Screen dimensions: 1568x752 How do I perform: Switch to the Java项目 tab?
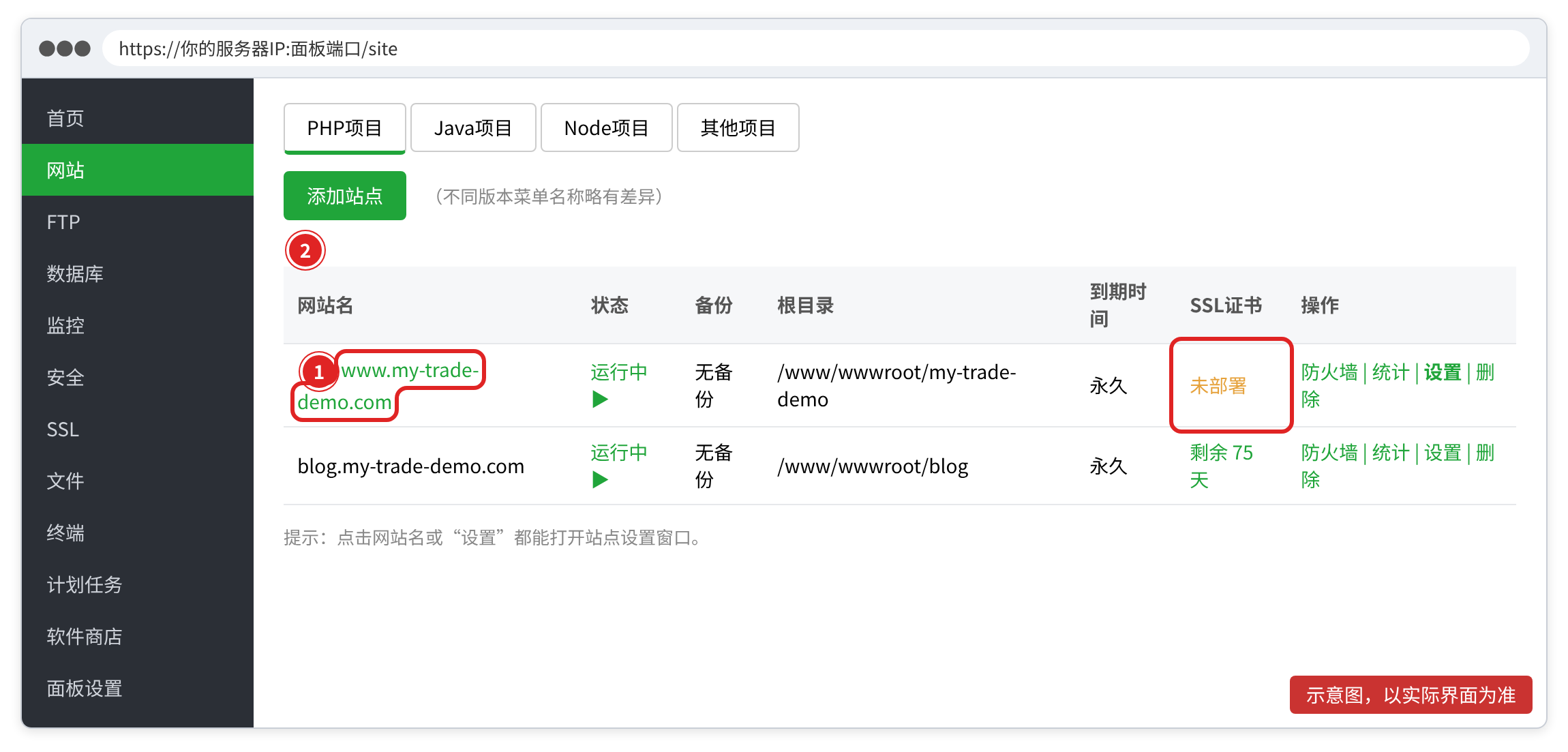473,127
